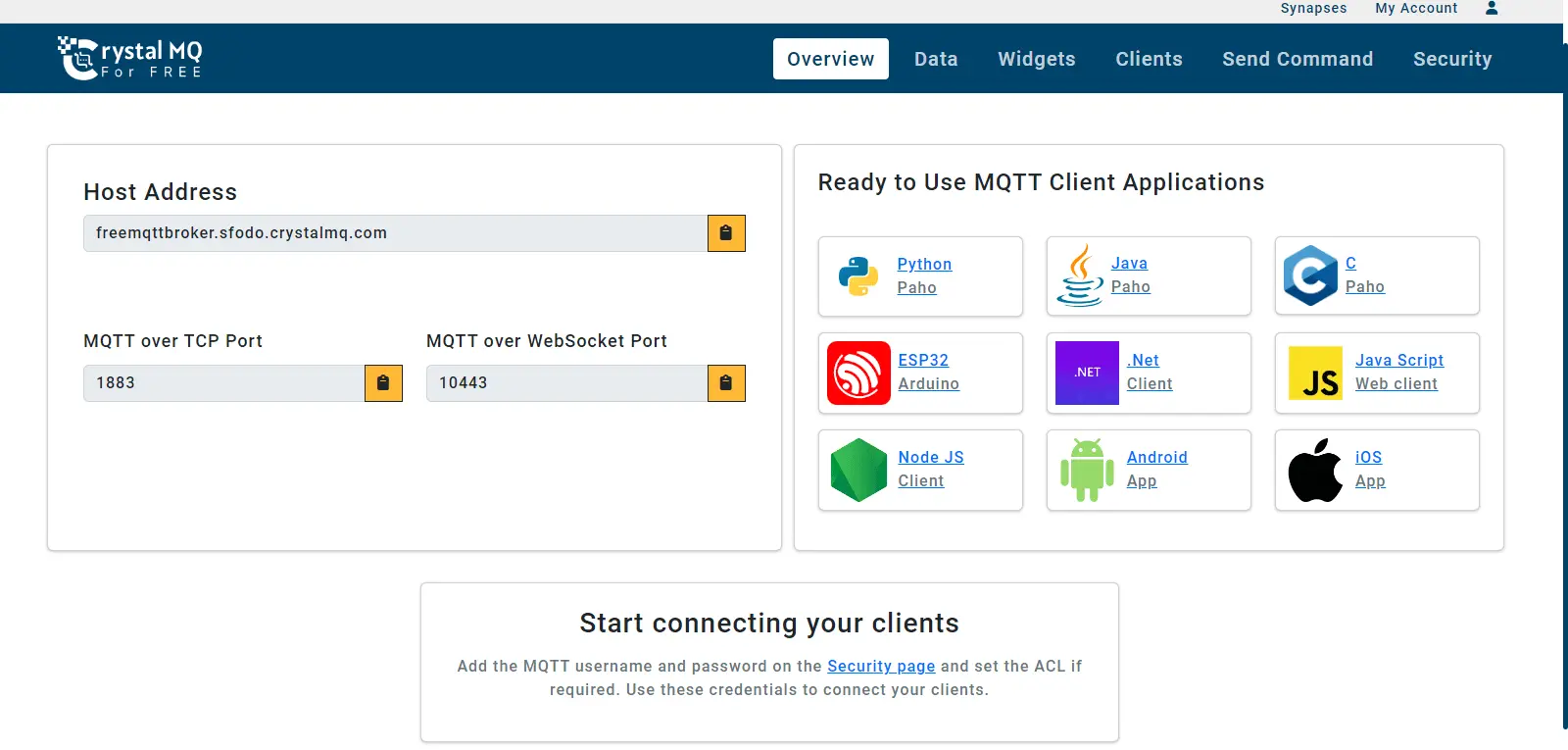This screenshot has height=750, width=1568.
Task: Switch to the Data tab
Action: coord(936,59)
